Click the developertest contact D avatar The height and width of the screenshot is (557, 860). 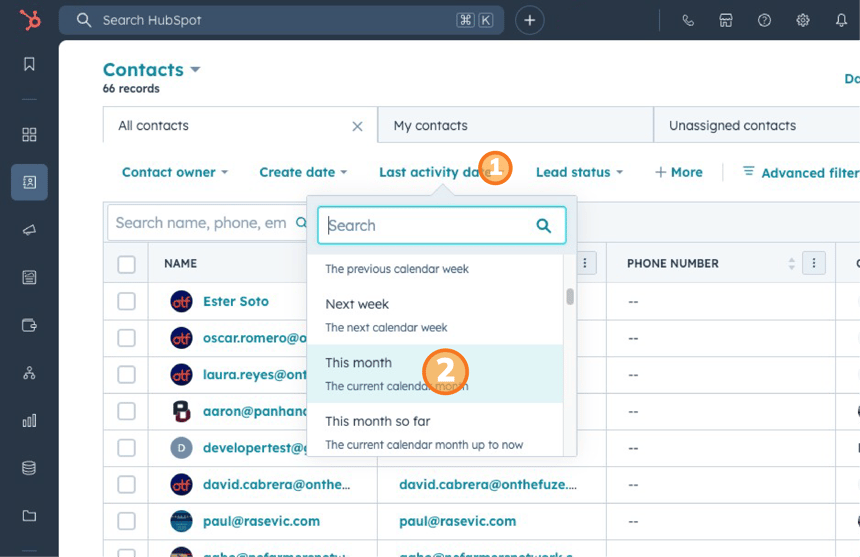pos(181,448)
